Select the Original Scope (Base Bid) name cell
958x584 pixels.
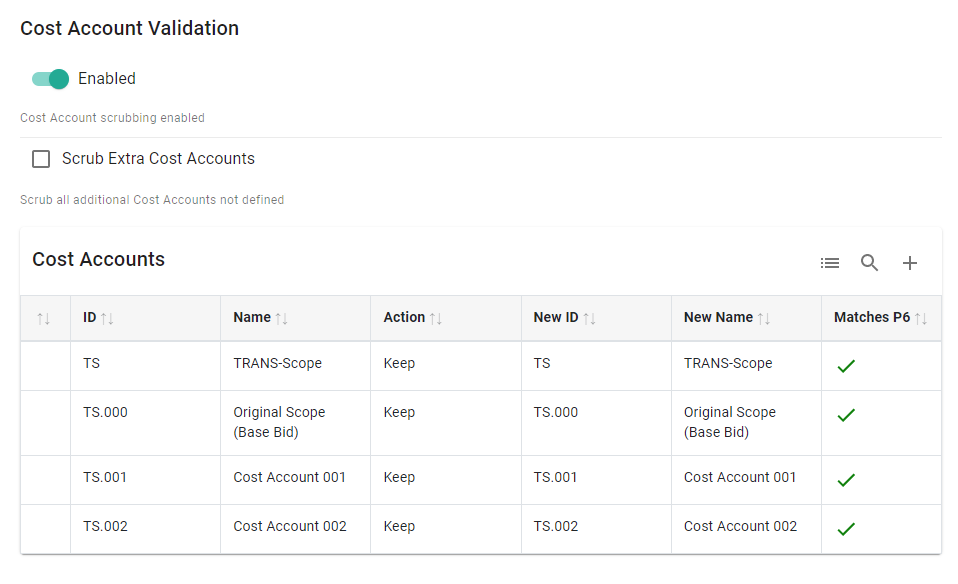279,422
